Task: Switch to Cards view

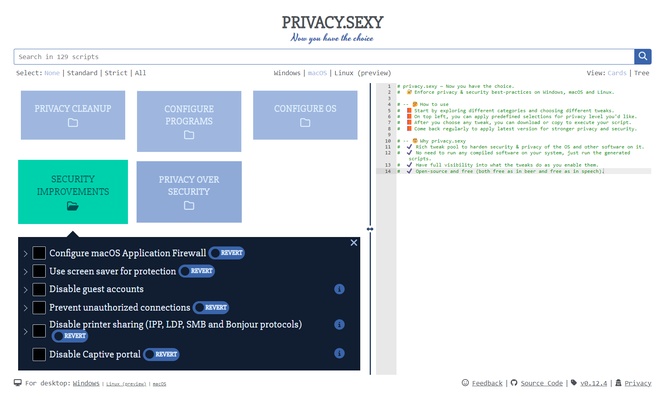Action: click(617, 73)
